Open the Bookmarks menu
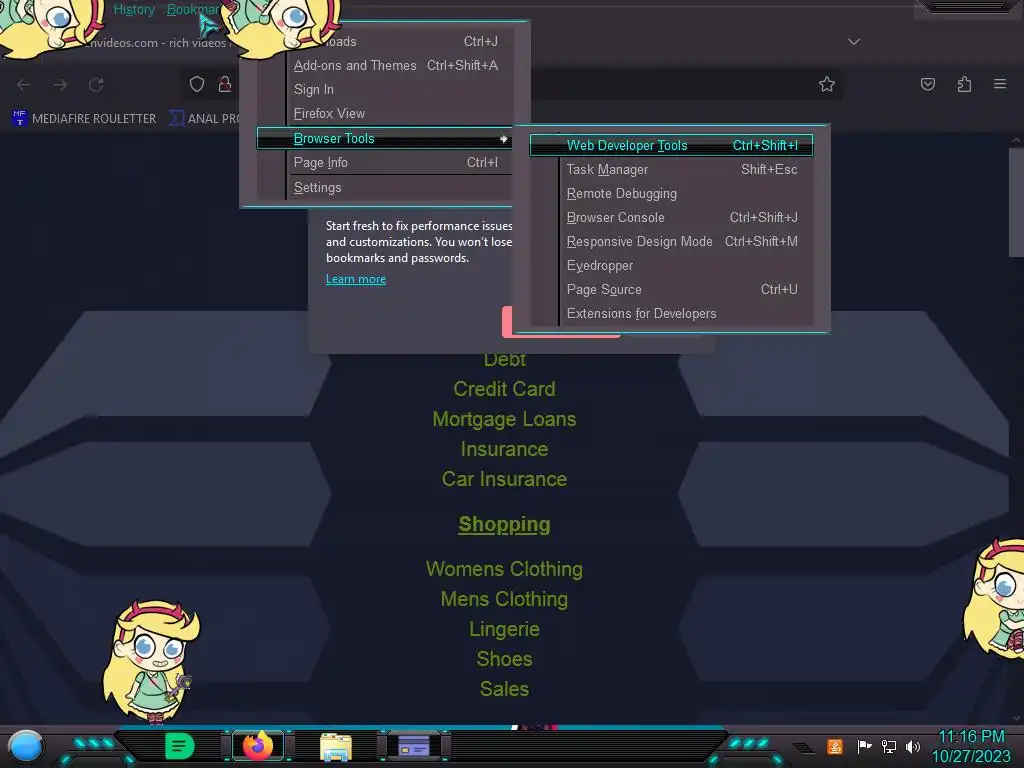The image size is (1024, 768). [x=193, y=10]
